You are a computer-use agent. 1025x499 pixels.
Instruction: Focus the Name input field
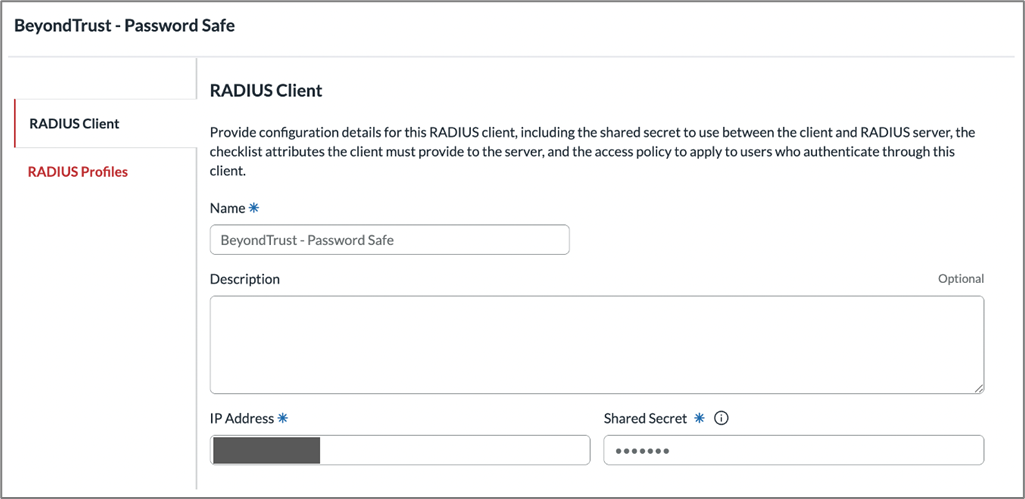(x=389, y=240)
